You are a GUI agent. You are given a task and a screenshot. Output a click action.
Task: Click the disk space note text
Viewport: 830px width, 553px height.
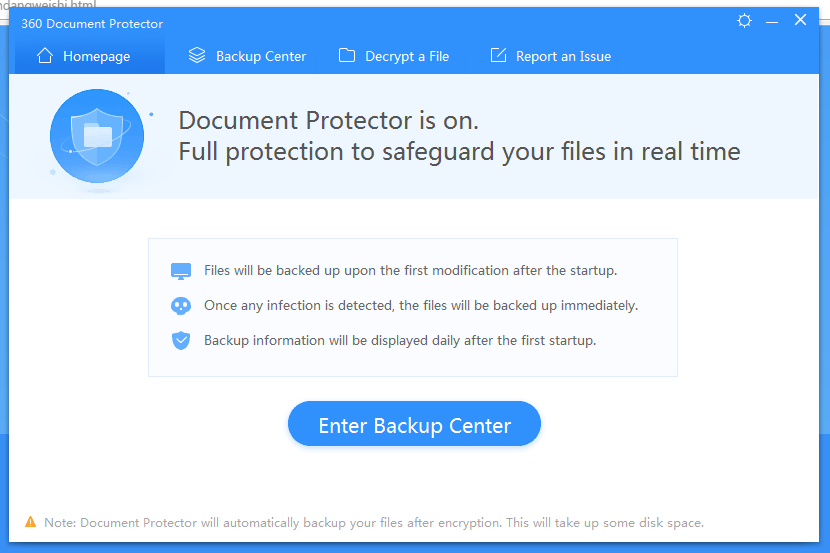(x=374, y=523)
